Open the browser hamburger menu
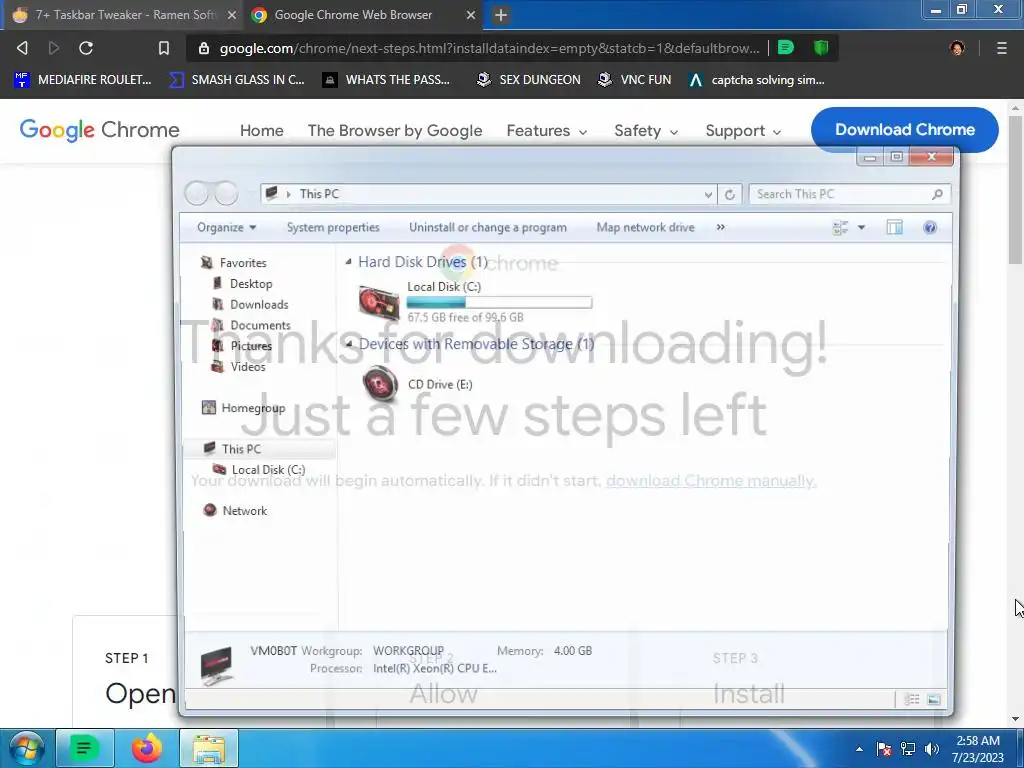The height and width of the screenshot is (768, 1024). pos(1001,48)
